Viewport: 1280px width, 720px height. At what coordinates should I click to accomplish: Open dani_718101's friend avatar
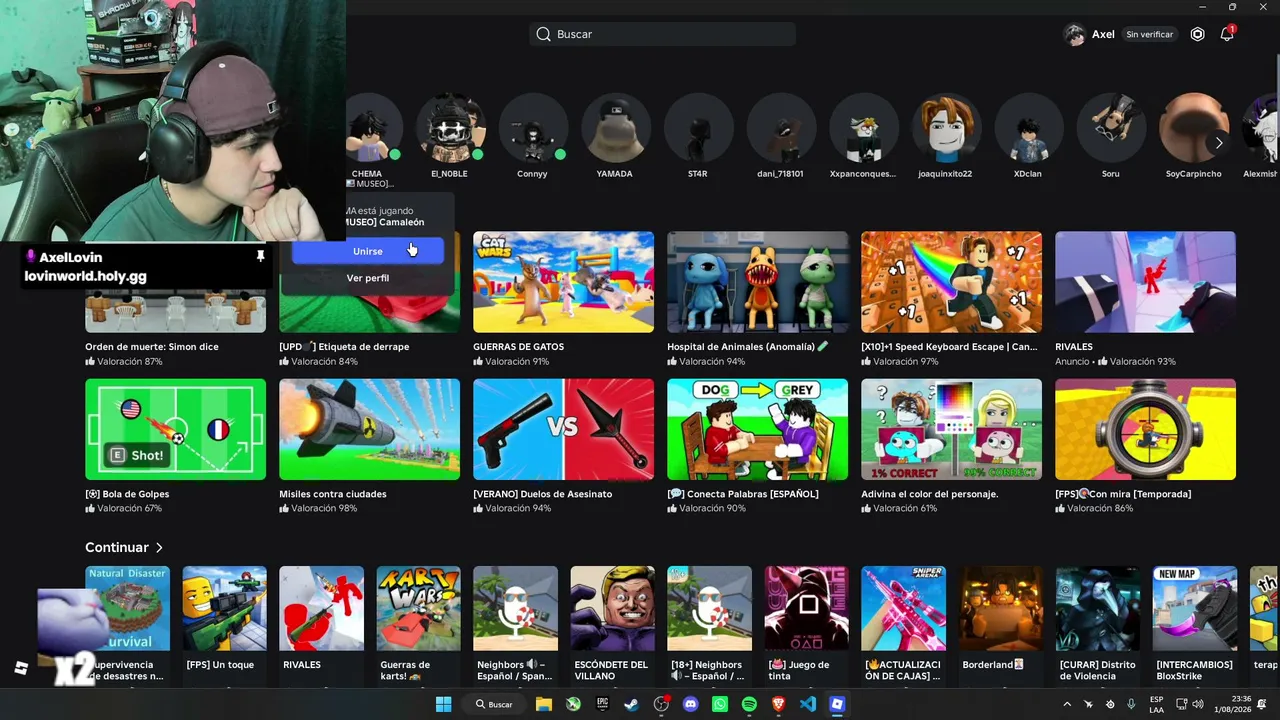coord(780,128)
